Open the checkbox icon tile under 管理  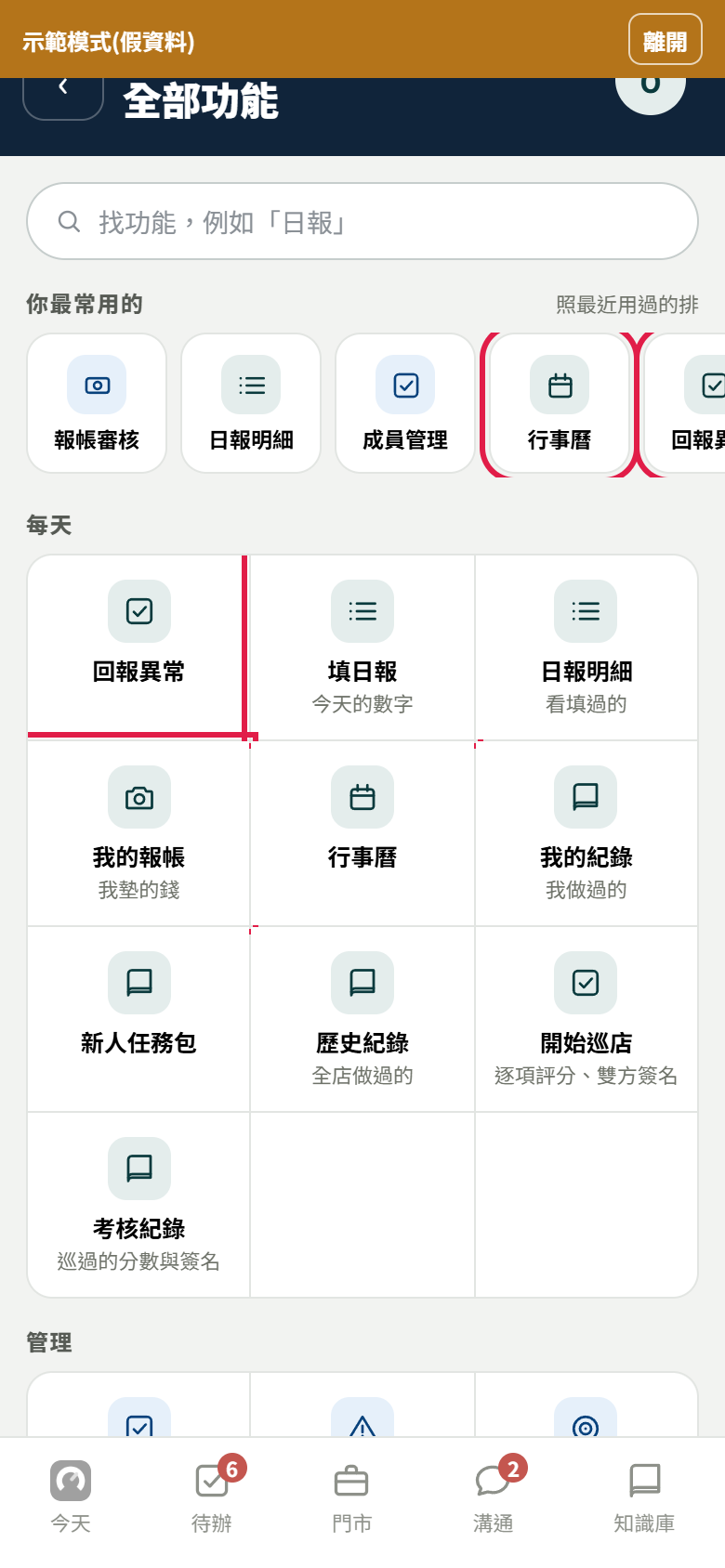pos(138,1406)
